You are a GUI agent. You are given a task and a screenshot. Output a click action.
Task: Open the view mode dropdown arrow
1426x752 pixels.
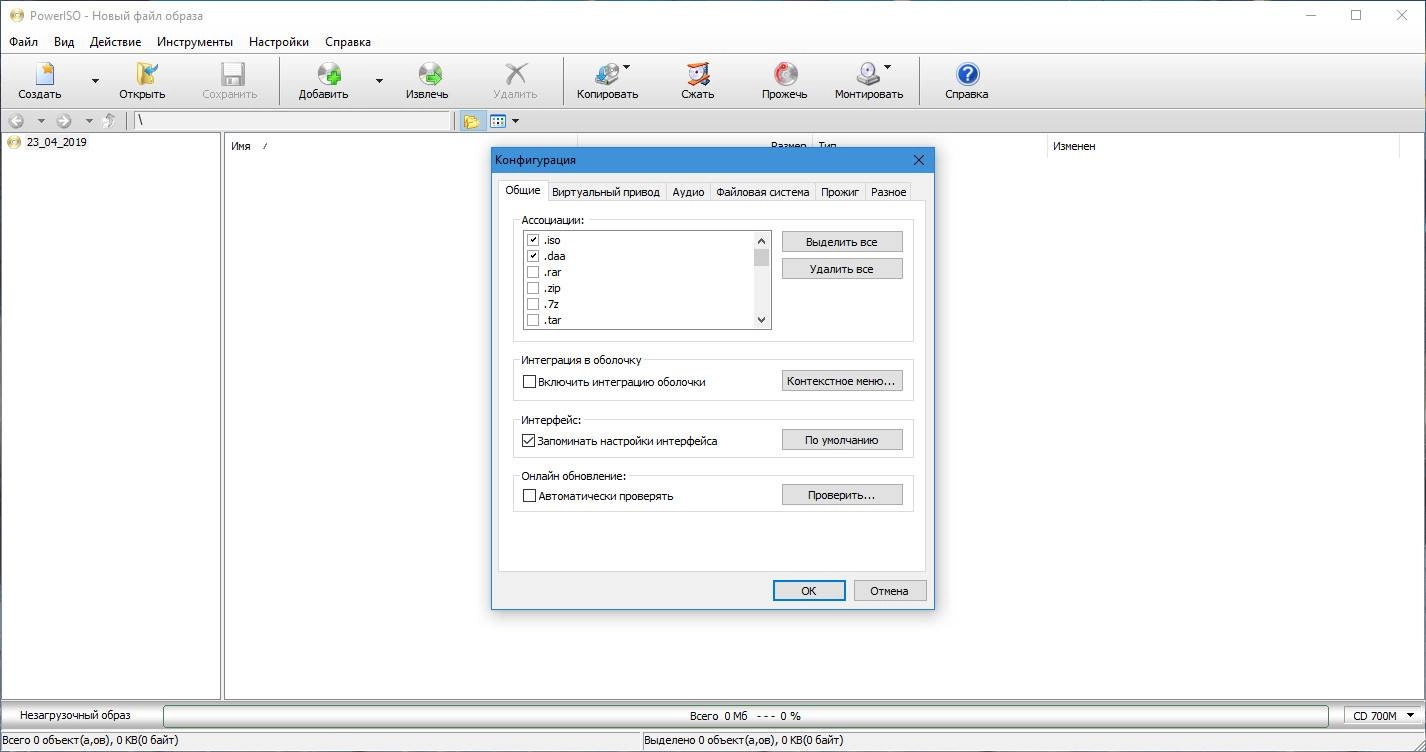coord(515,121)
